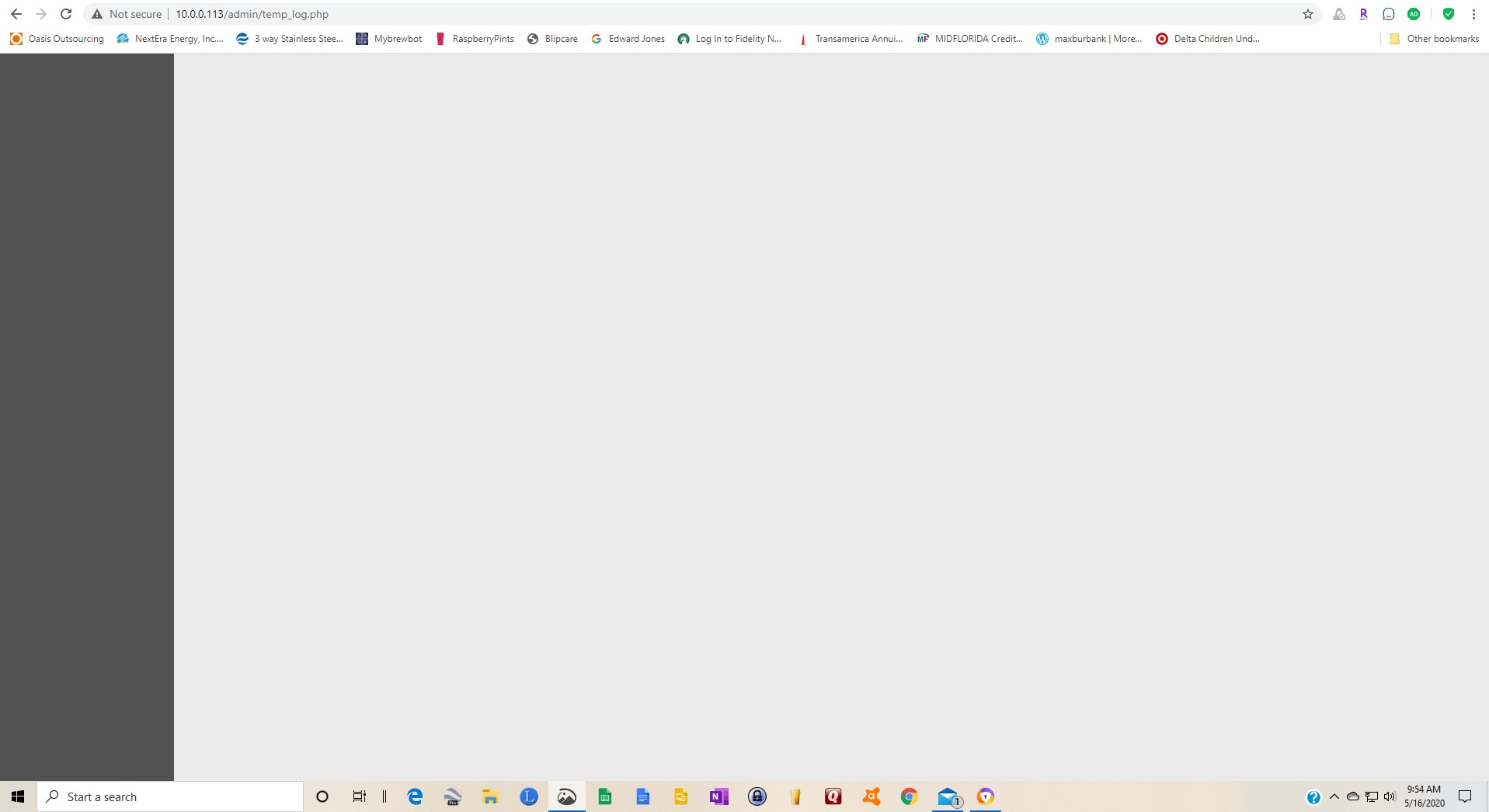Image resolution: width=1489 pixels, height=812 pixels.
Task: Open the Action Center notifications
Action: pos(1465,796)
